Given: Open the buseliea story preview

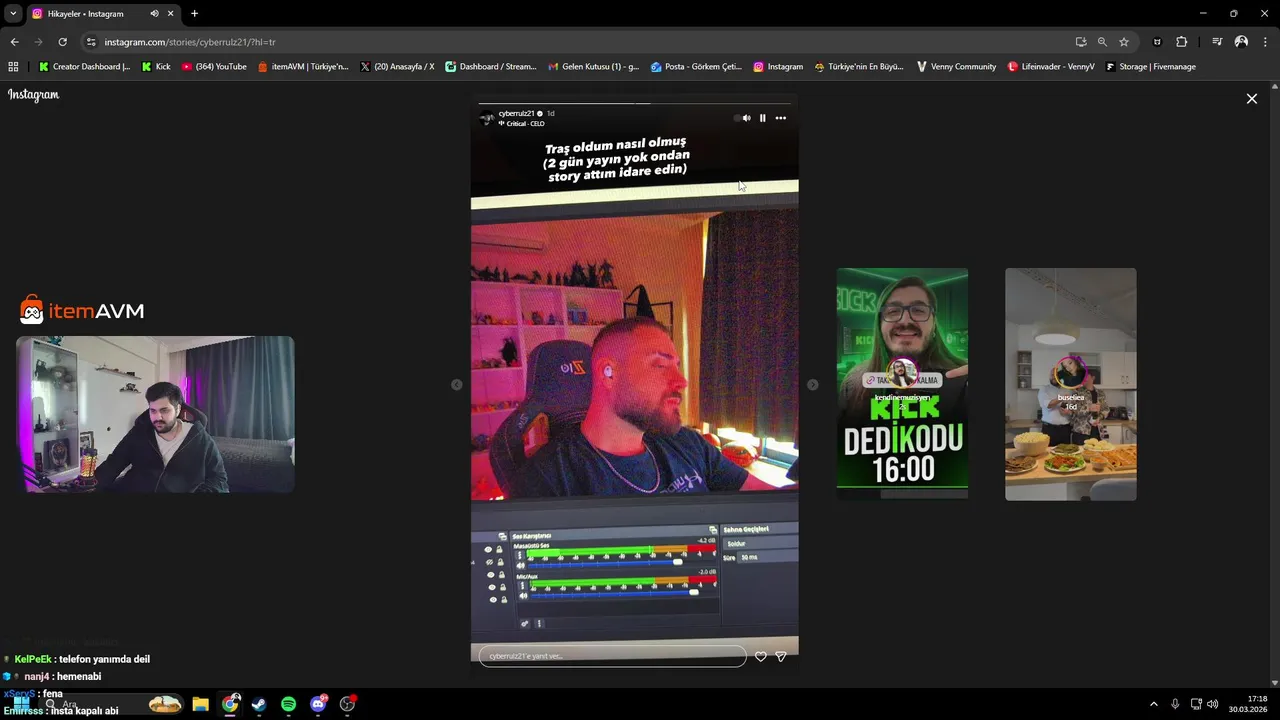Looking at the screenshot, I should [1070, 384].
